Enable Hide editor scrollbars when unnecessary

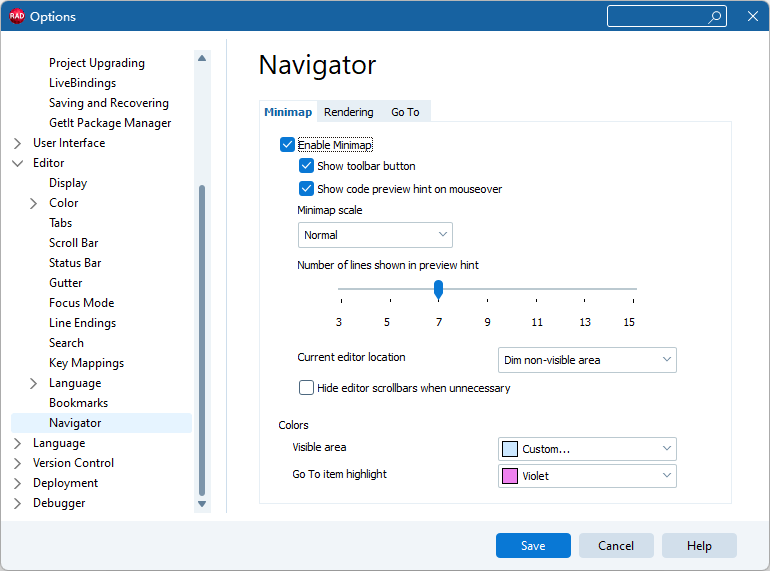pyautogui.click(x=306, y=388)
